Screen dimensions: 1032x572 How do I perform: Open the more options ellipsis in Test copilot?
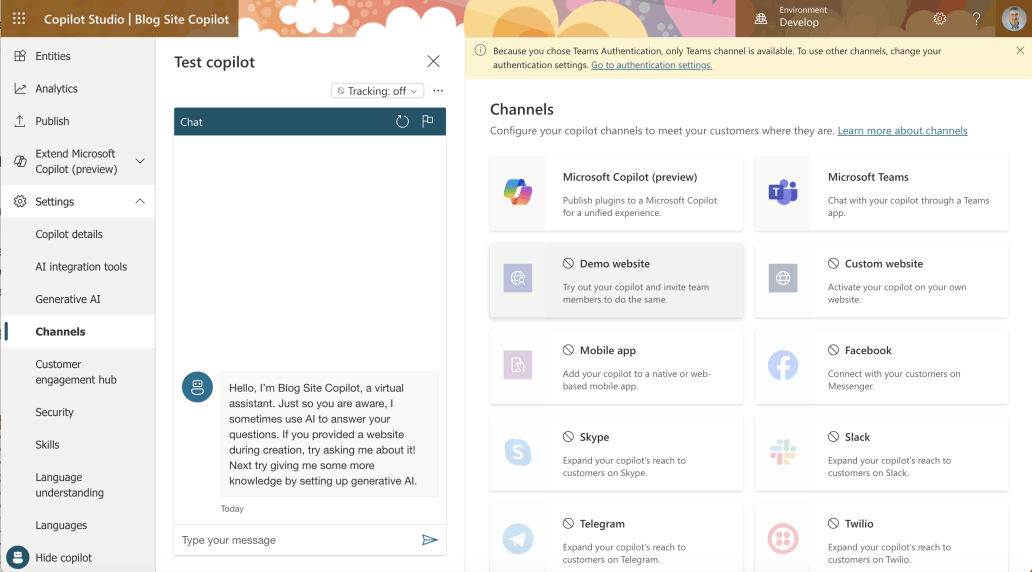click(438, 91)
